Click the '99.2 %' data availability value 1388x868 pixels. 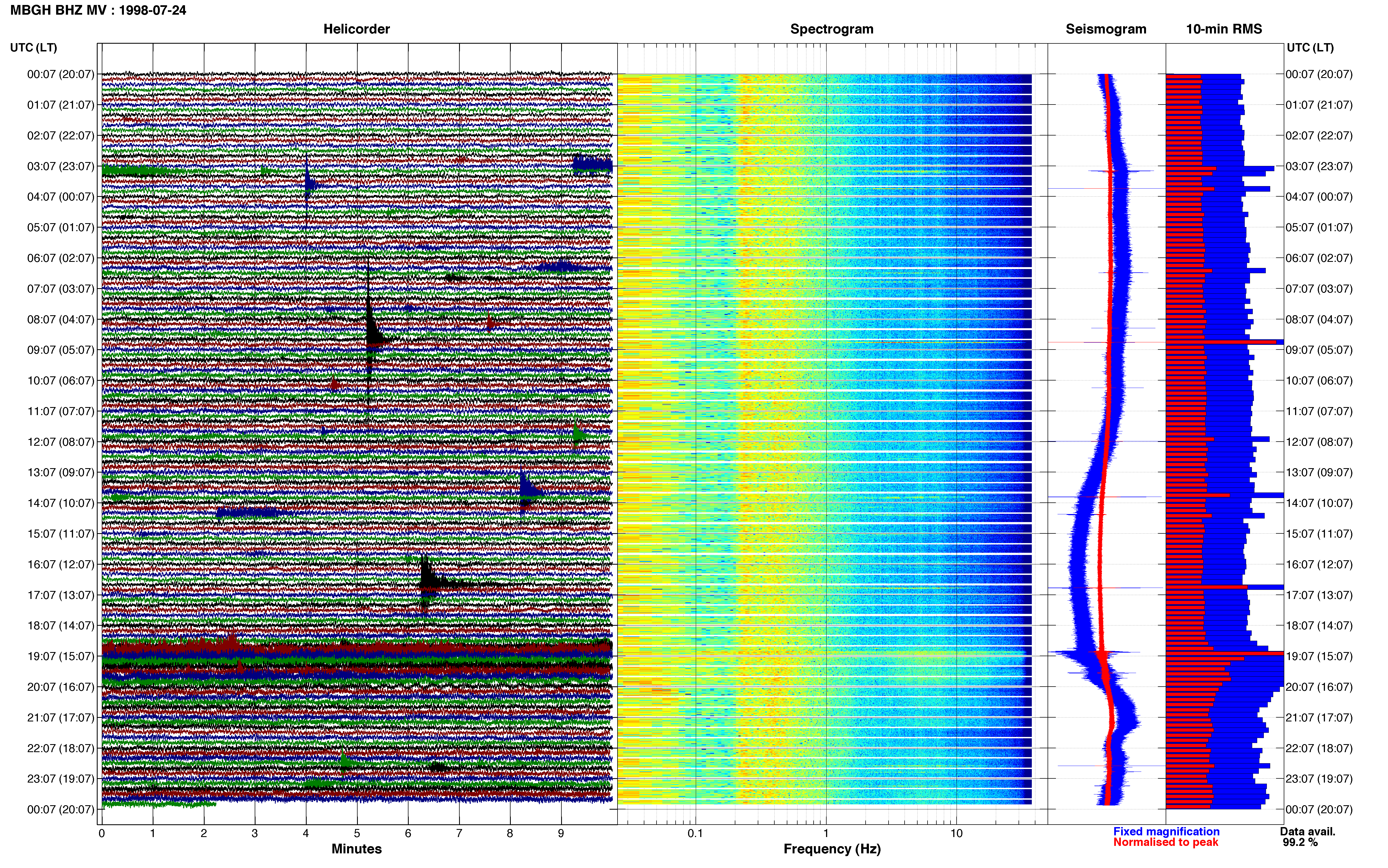coord(1300,843)
